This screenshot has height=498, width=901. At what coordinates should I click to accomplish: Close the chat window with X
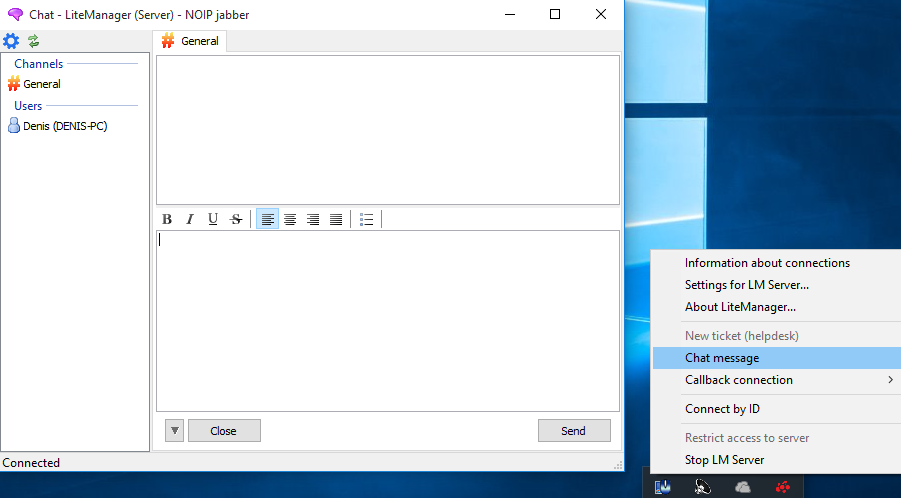coord(600,14)
